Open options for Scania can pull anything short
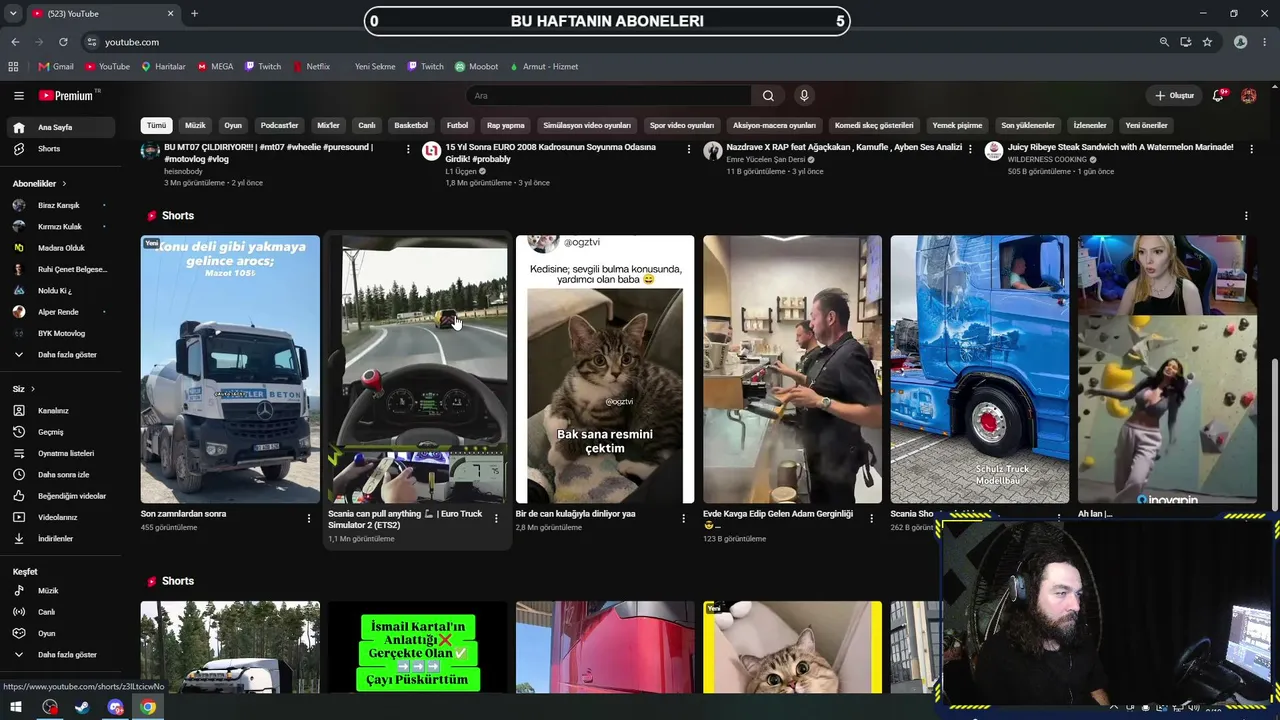The width and height of the screenshot is (1280, 720). [x=496, y=518]
